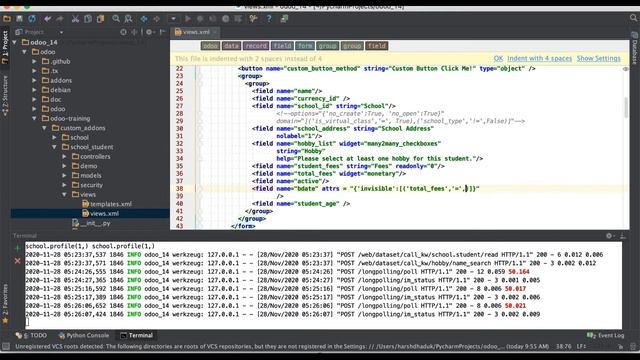Hide the Project panel using header icon
The height and width of the screenshot is (360, 640).
[162, 32]
